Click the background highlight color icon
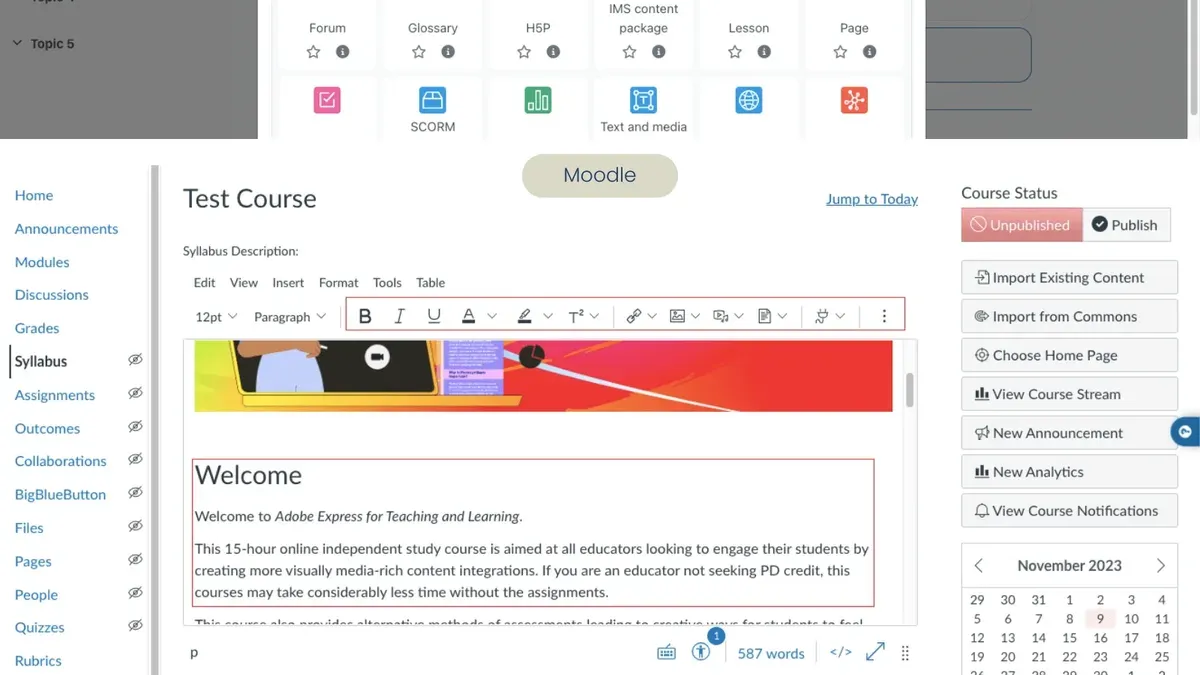This screenshot has width=1200, height=675. (x=524, y=316)
